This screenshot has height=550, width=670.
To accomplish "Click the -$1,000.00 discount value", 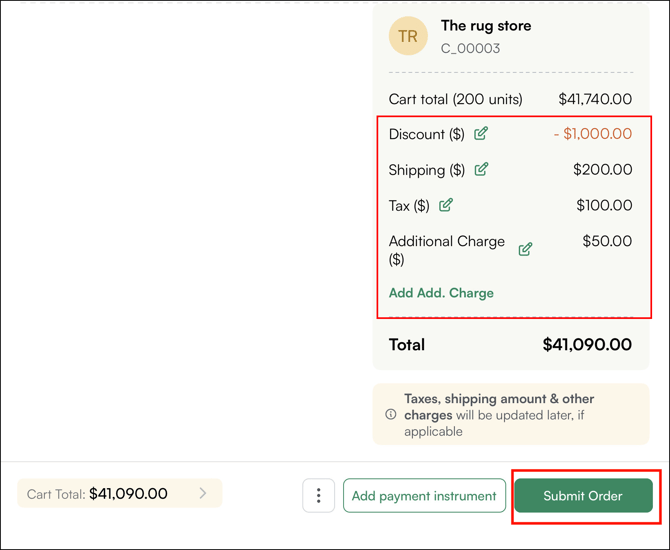I will click(592, 134).
